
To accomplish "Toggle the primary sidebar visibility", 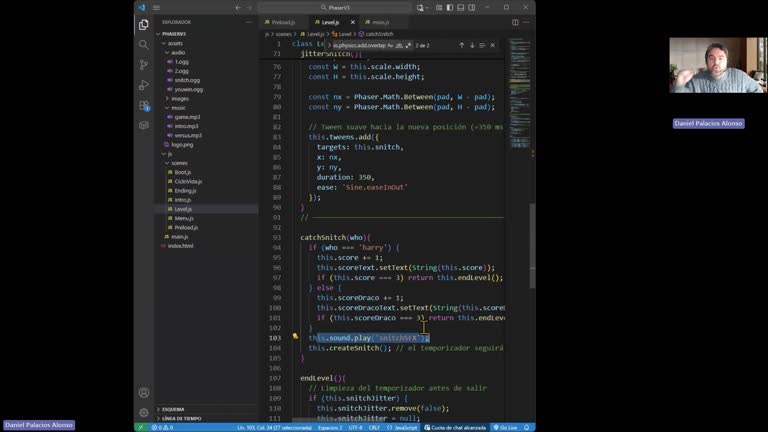I will (450, 7).
